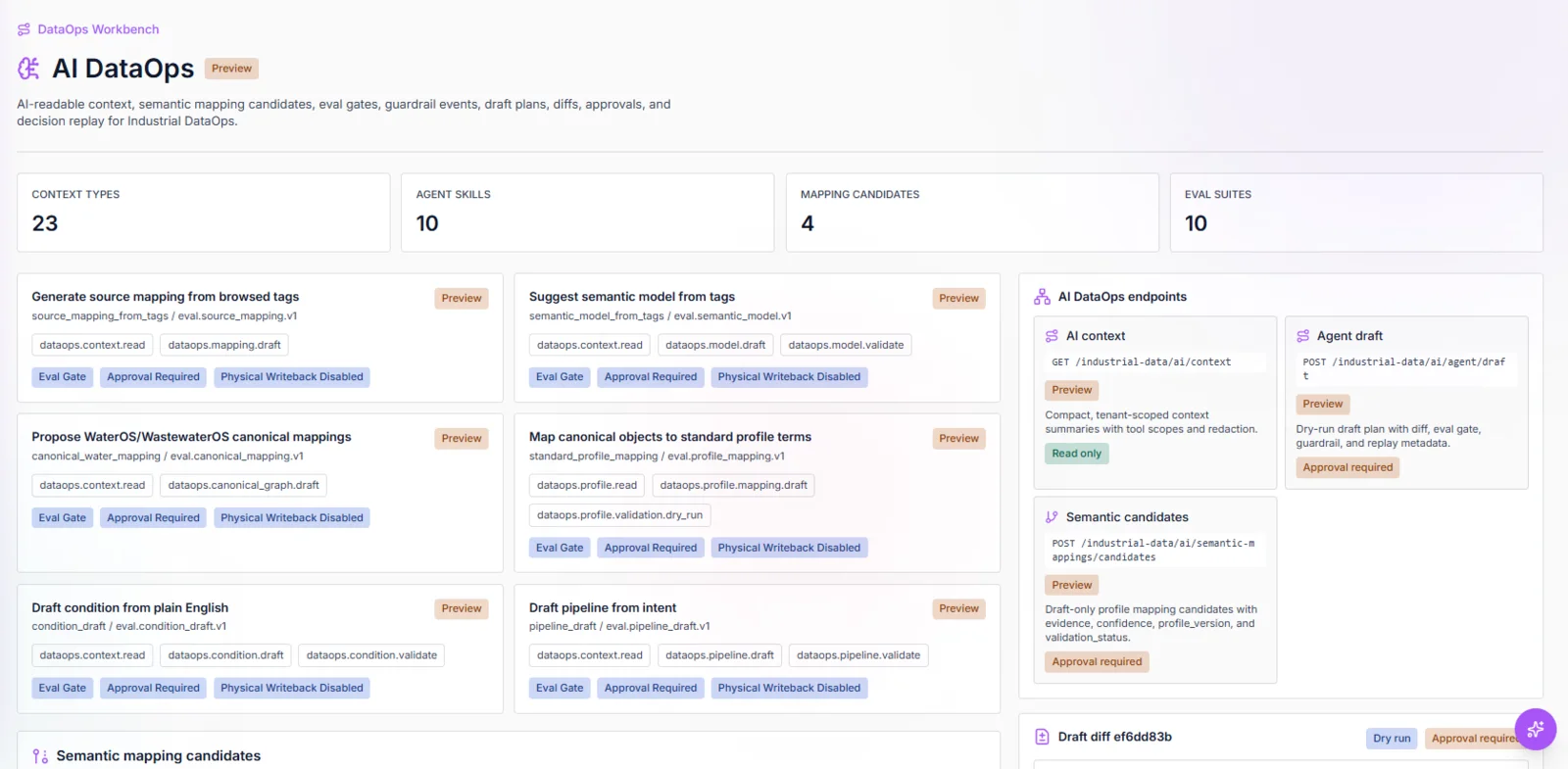Open Propose WaterOS/WastewaterOS canonical mappings title
The height and width of the screenshot is (769, 1568).
click(x=191, y=437)
